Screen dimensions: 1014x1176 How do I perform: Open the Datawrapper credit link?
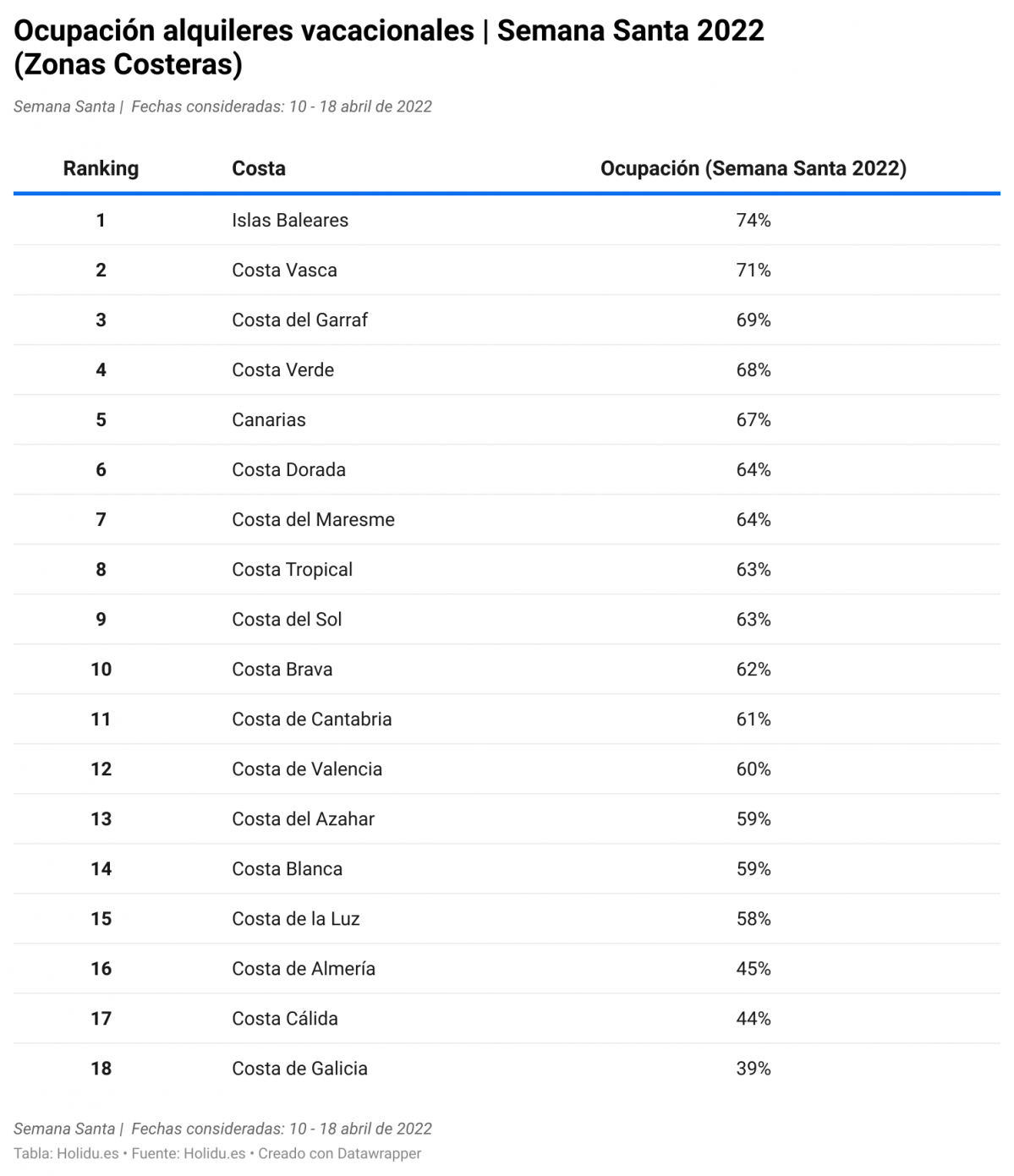[379, 1153]
